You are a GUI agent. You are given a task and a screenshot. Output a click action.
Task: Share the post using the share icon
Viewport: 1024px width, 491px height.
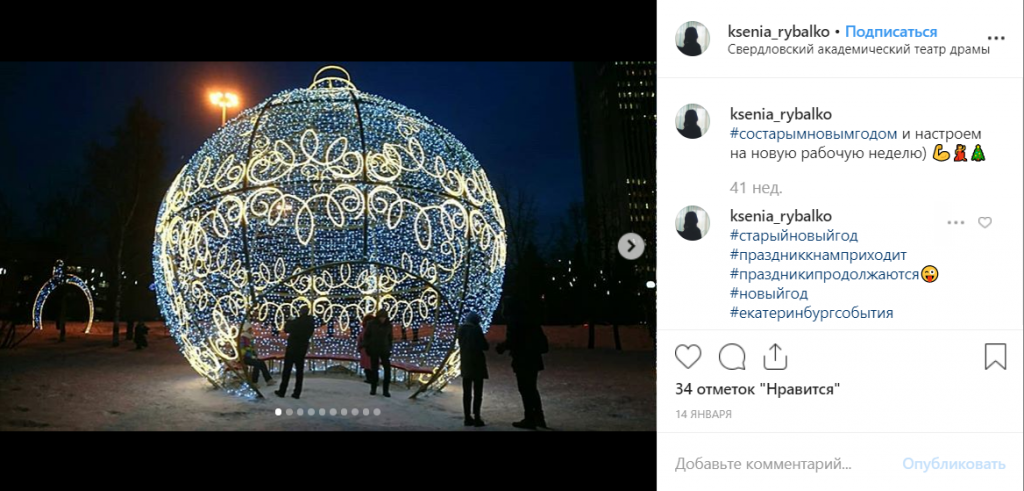click(775, 356)
